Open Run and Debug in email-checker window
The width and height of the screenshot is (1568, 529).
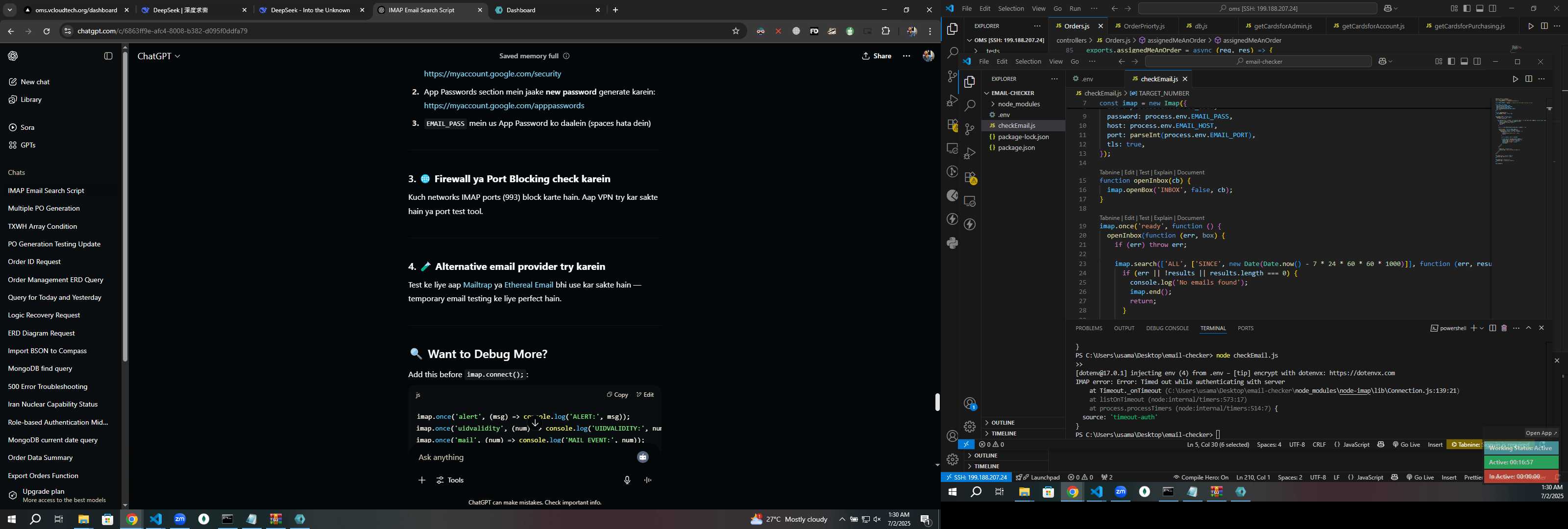(970, 153)
